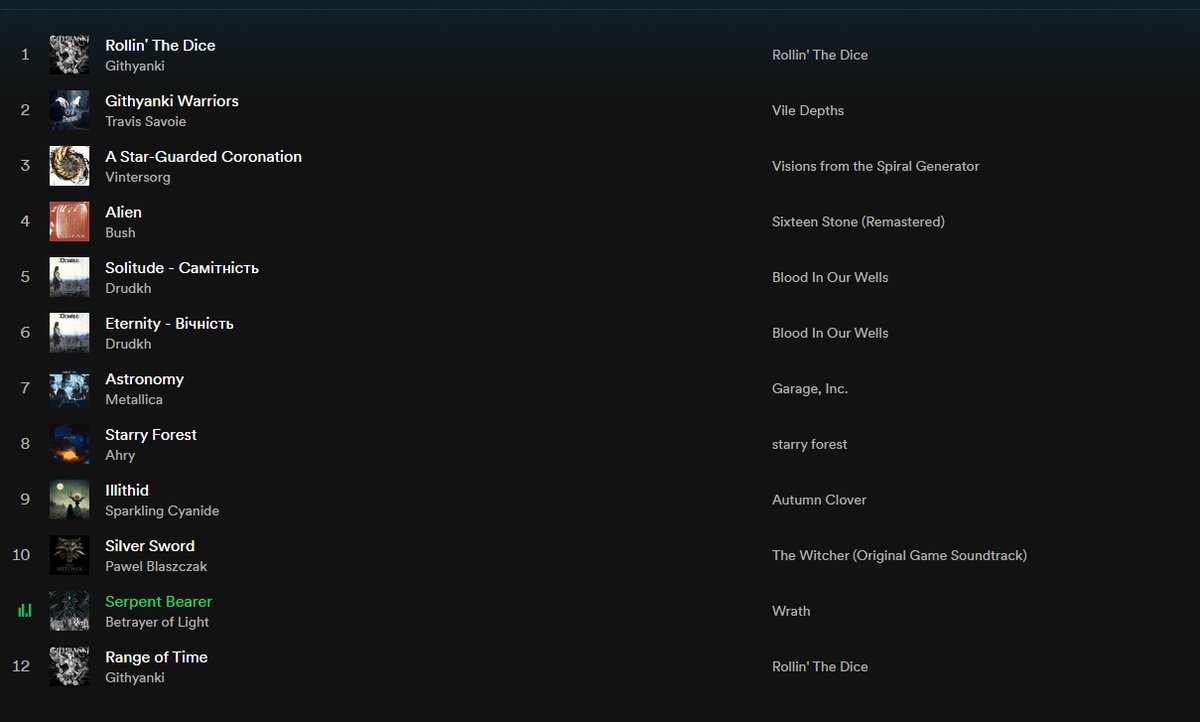Click the A Star-Guarded Coronation cover art

[x=69, y=166]
